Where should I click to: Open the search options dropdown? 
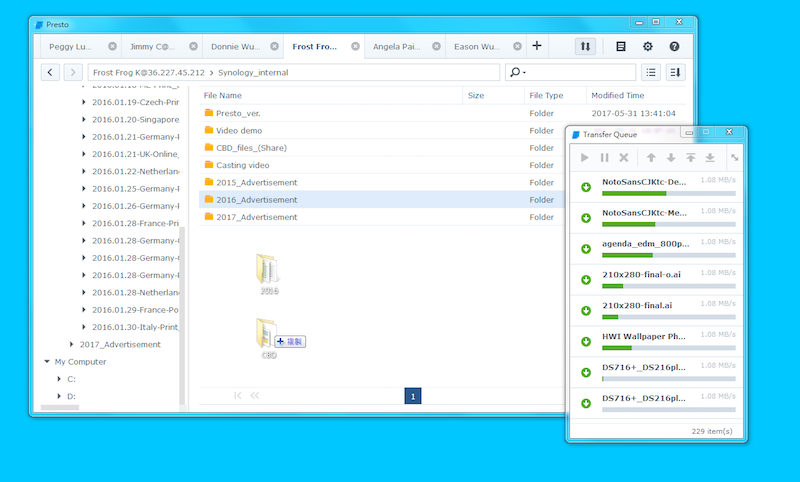517,72
